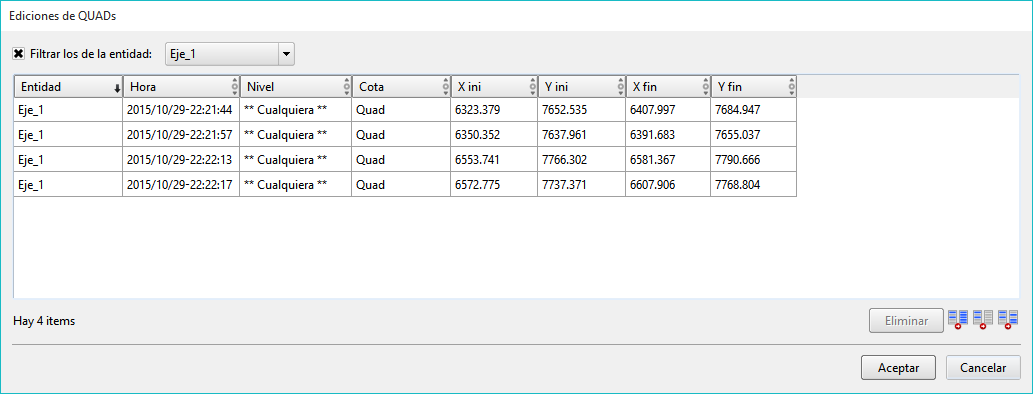1033x394 pixels.
Task: Select the Y ini value 7637.961
Action: [582, 135]
